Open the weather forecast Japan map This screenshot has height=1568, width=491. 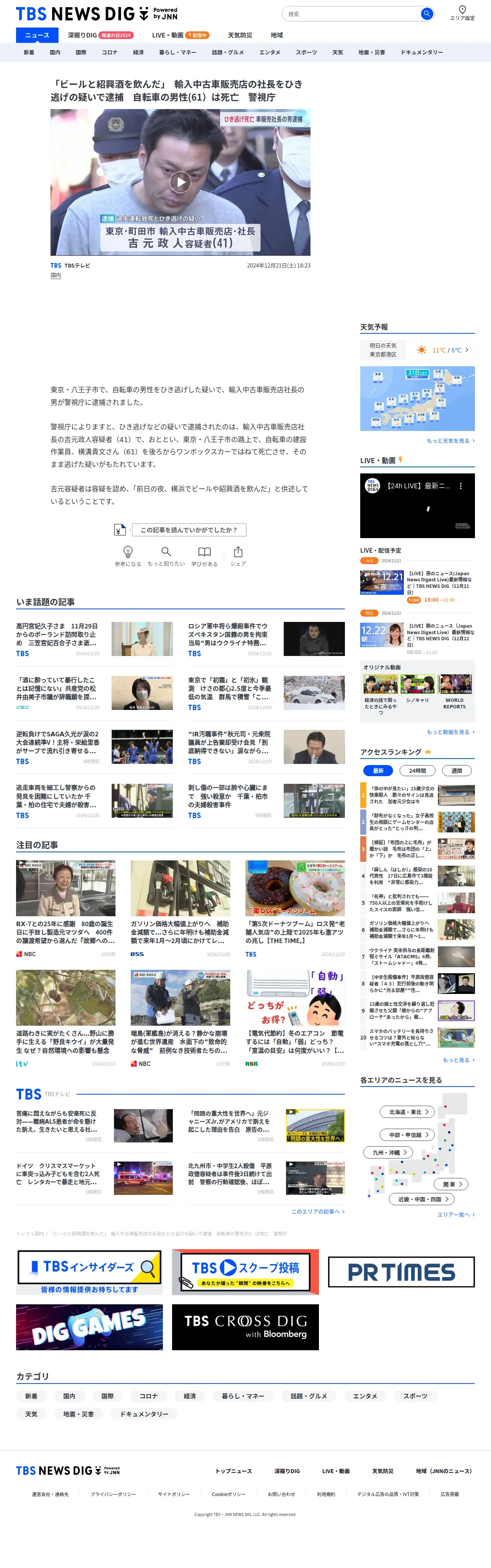(x=417, y=399)
